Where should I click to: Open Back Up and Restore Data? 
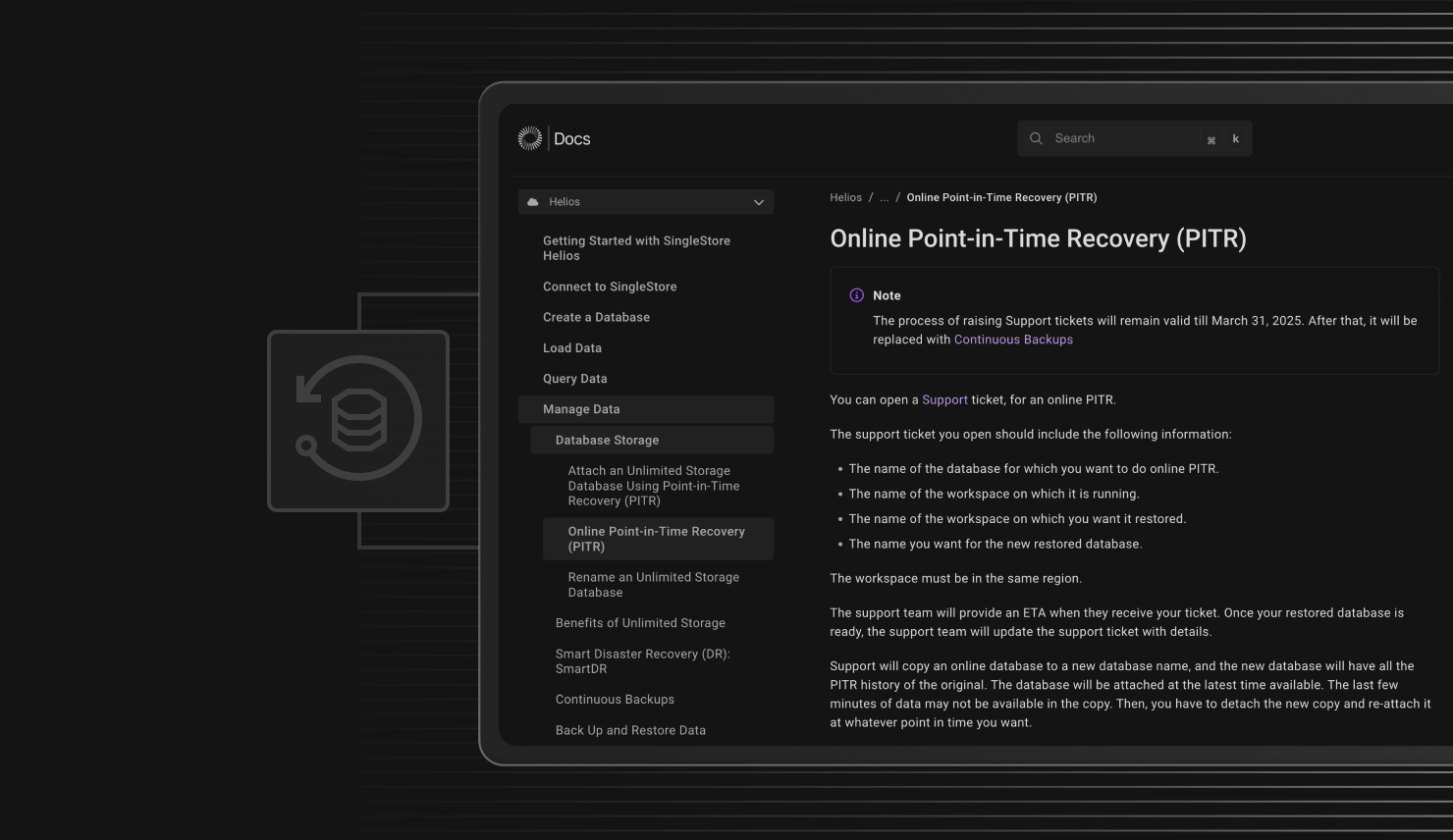click(x=630, y=730)
